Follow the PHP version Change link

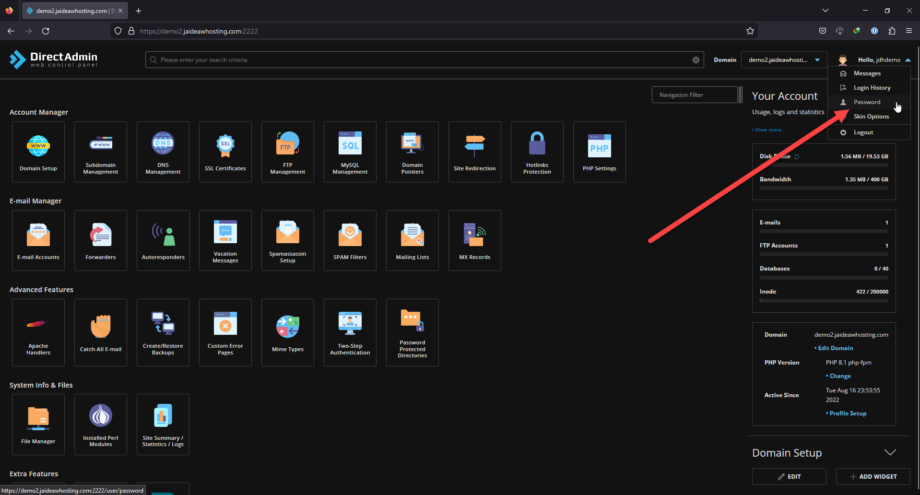click(838, 376)
